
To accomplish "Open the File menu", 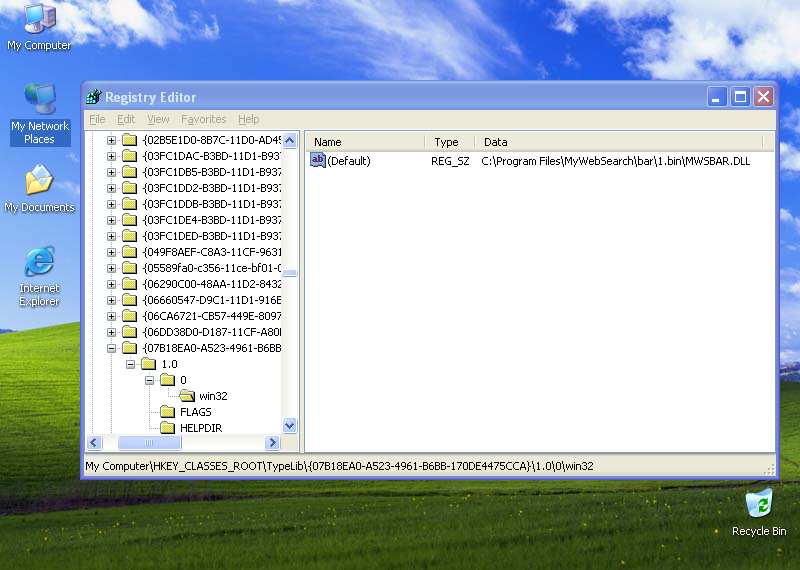I will point(97,119).
